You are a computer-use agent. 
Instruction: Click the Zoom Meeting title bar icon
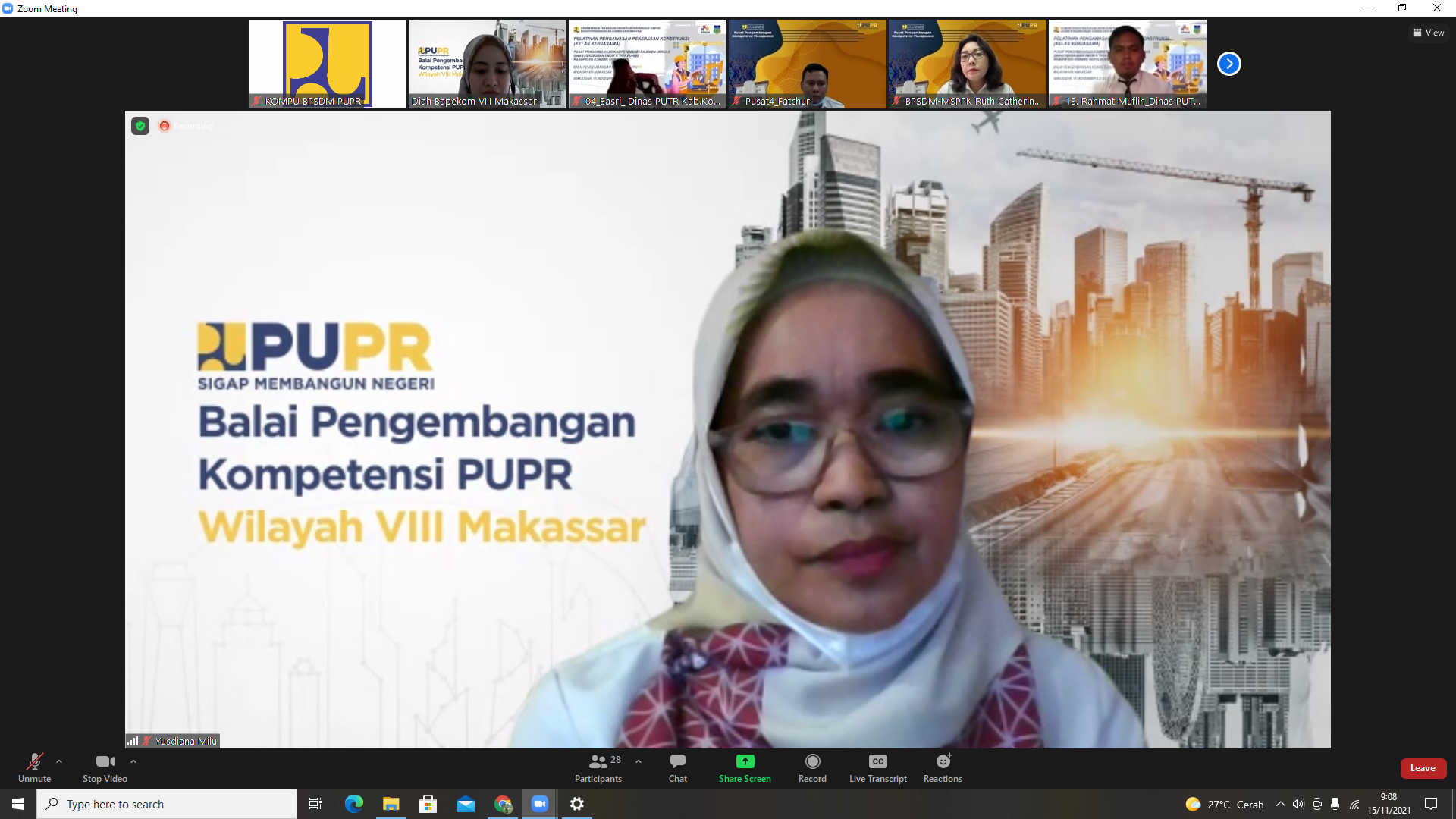[x=8, y=8]
